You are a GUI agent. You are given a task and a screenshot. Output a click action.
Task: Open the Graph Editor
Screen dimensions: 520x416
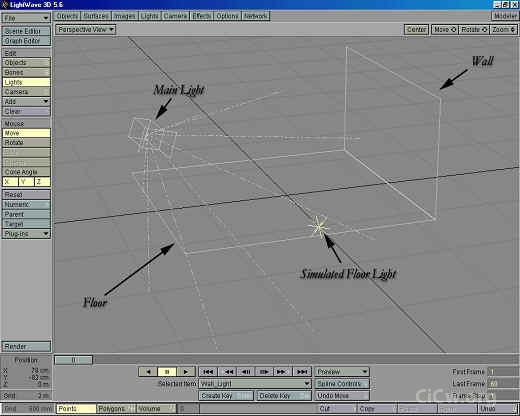pos(26,41)
